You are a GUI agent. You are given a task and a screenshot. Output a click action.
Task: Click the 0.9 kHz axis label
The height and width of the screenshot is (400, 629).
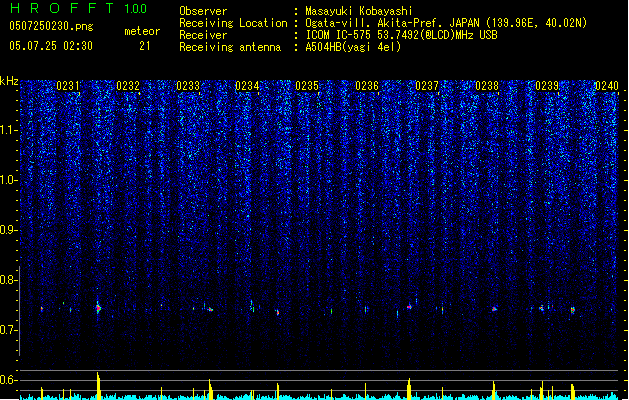[9, 230]
